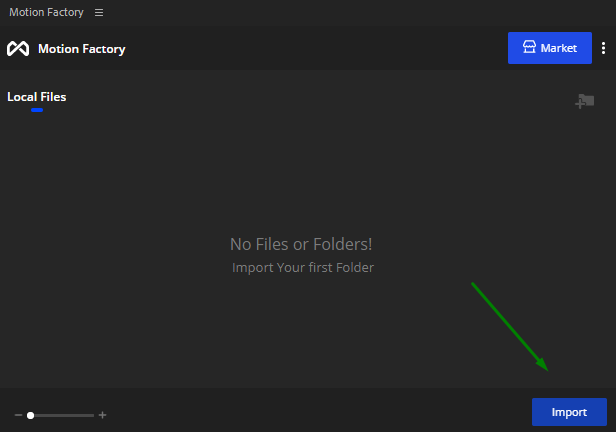Click the Motion Factory header title text
616x432 pixels.
[x=82, y=49]
